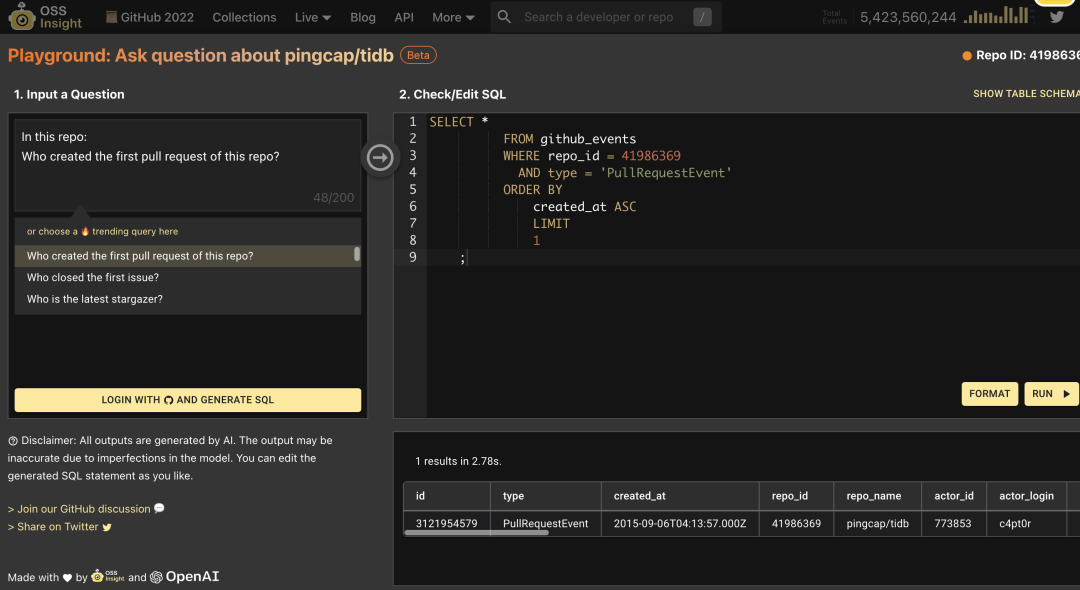The width and height of the screenshot is (1080, 590).
Task: Open GitHub 2022 menu item
Action: 149,17
